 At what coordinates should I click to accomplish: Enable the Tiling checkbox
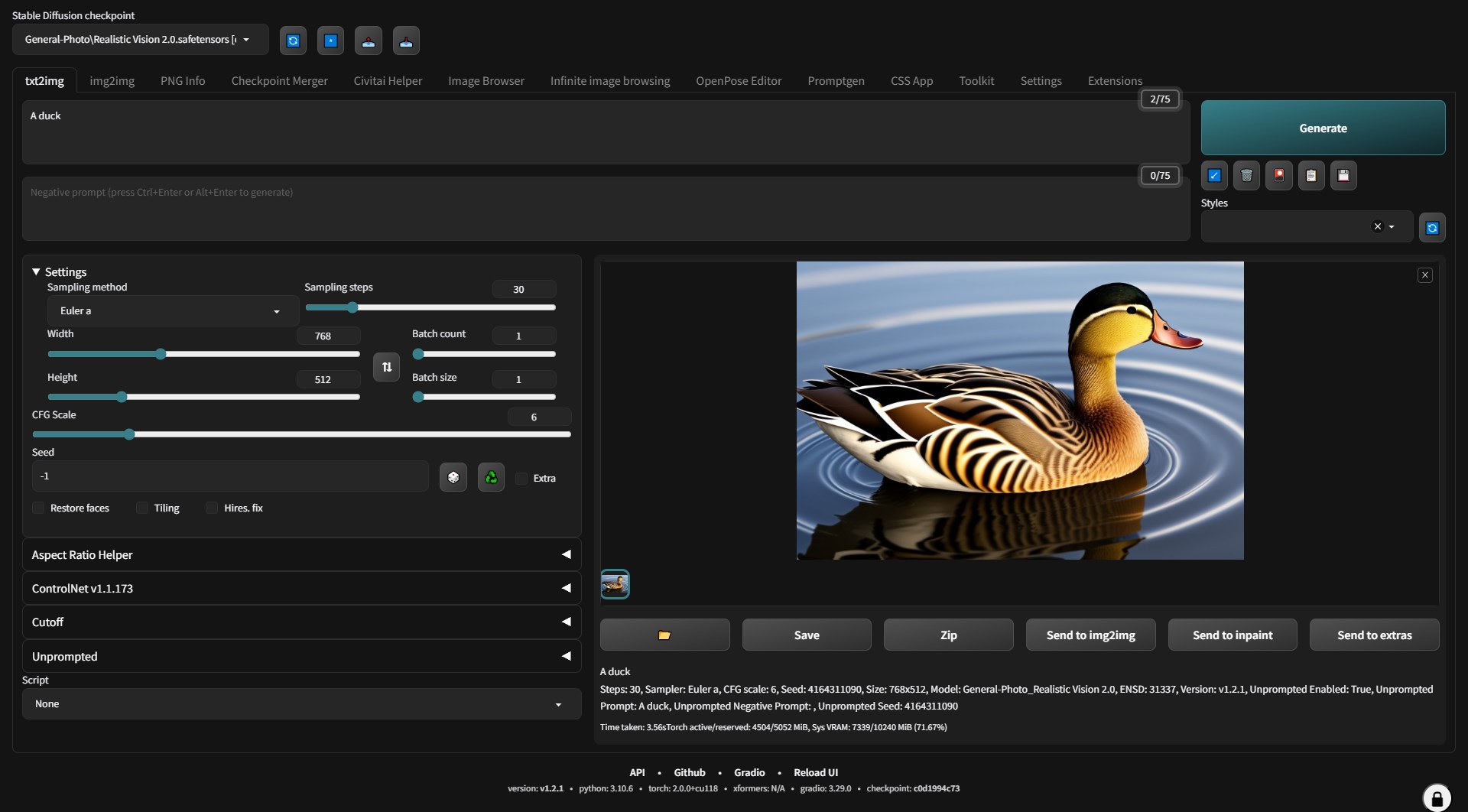142,508
